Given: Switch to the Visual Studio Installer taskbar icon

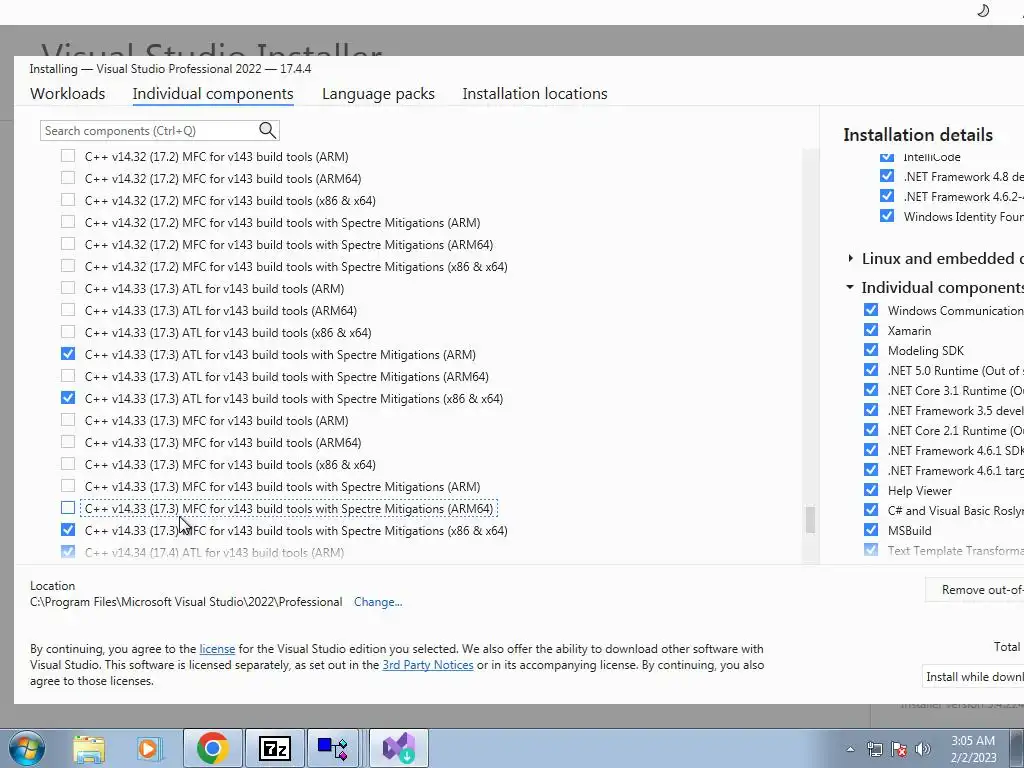Looking at the screenshot, I should [399, 748].
